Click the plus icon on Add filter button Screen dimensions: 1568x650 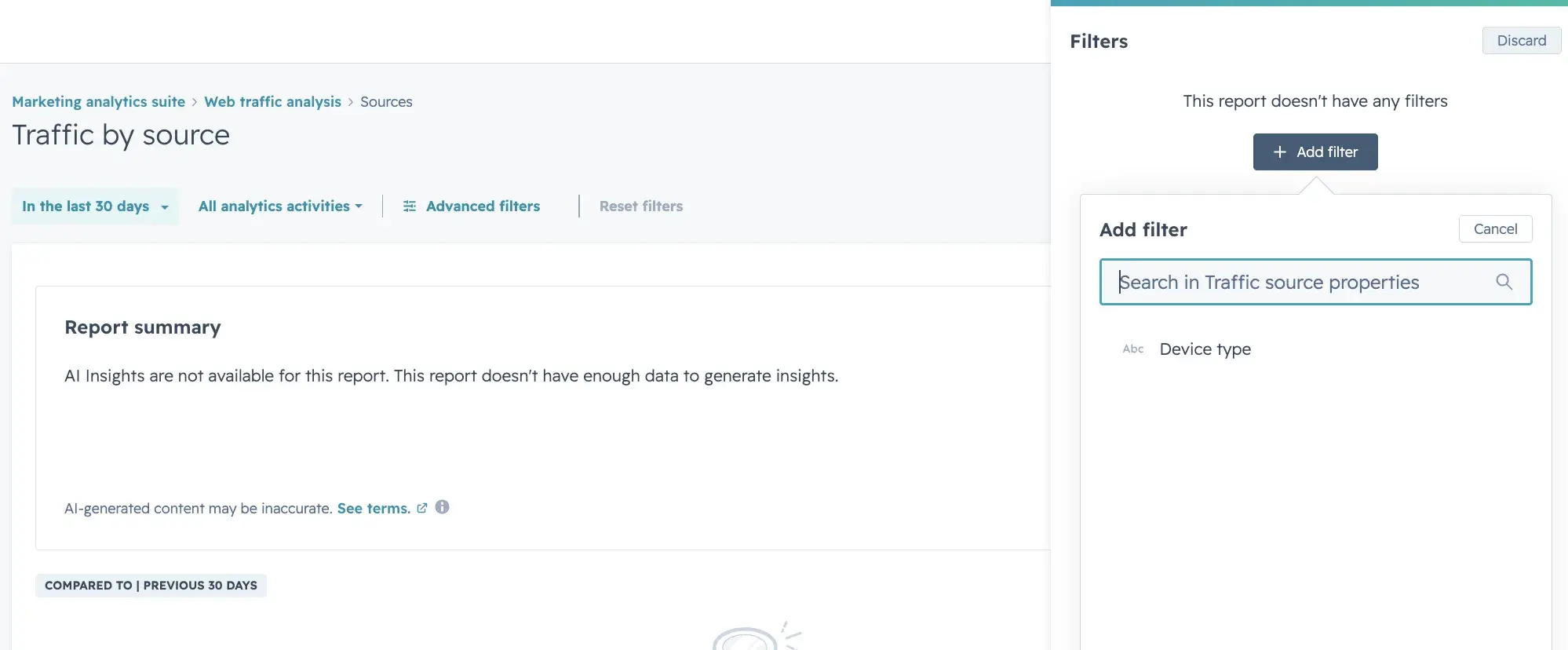point(1280,152)
